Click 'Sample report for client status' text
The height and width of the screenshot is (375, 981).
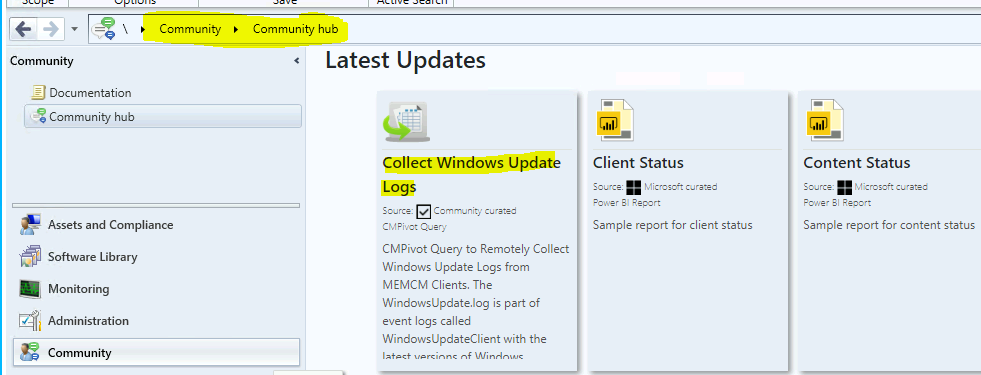(x=673, y=225)
